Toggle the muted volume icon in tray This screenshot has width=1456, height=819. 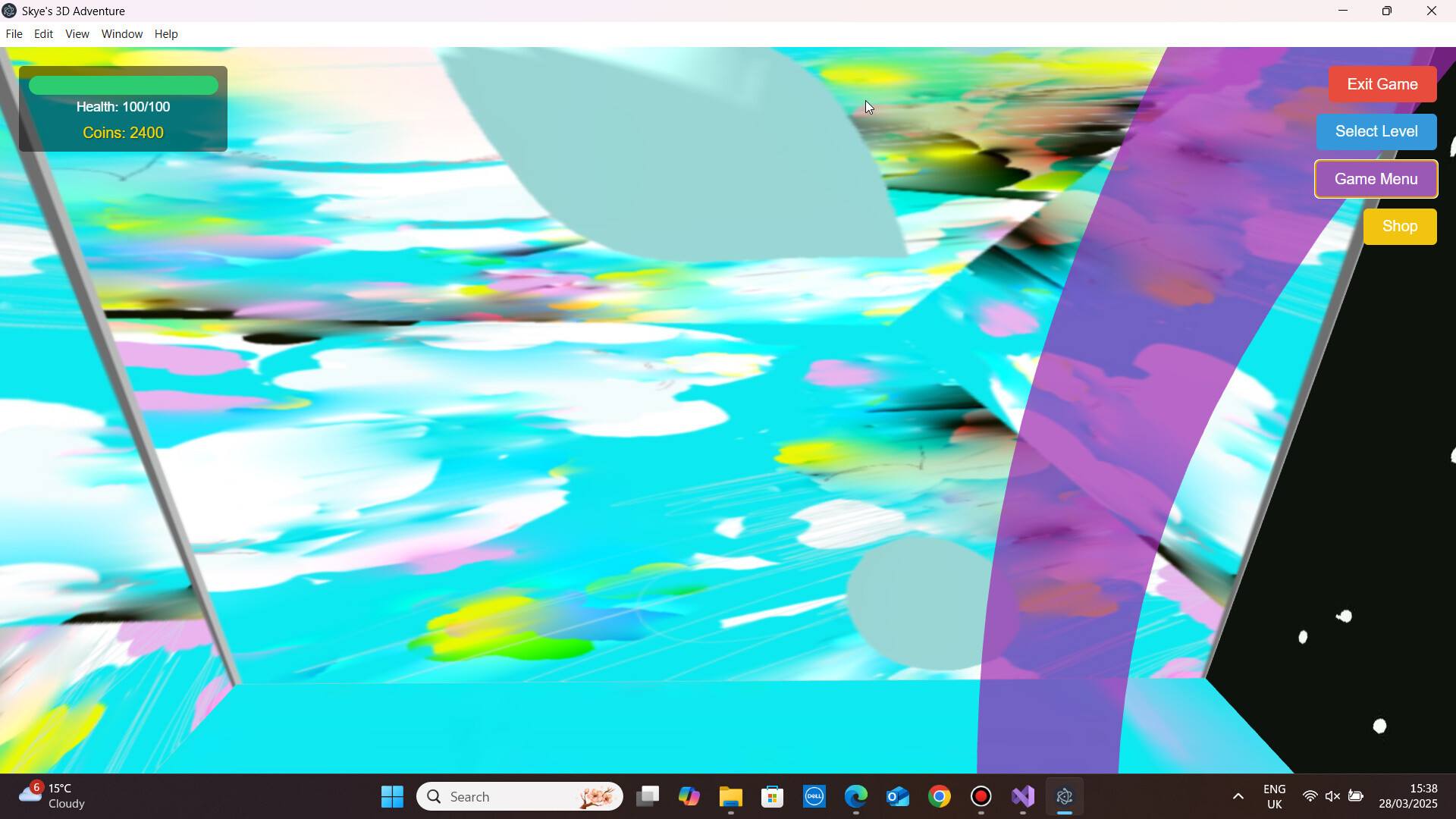1332,796
